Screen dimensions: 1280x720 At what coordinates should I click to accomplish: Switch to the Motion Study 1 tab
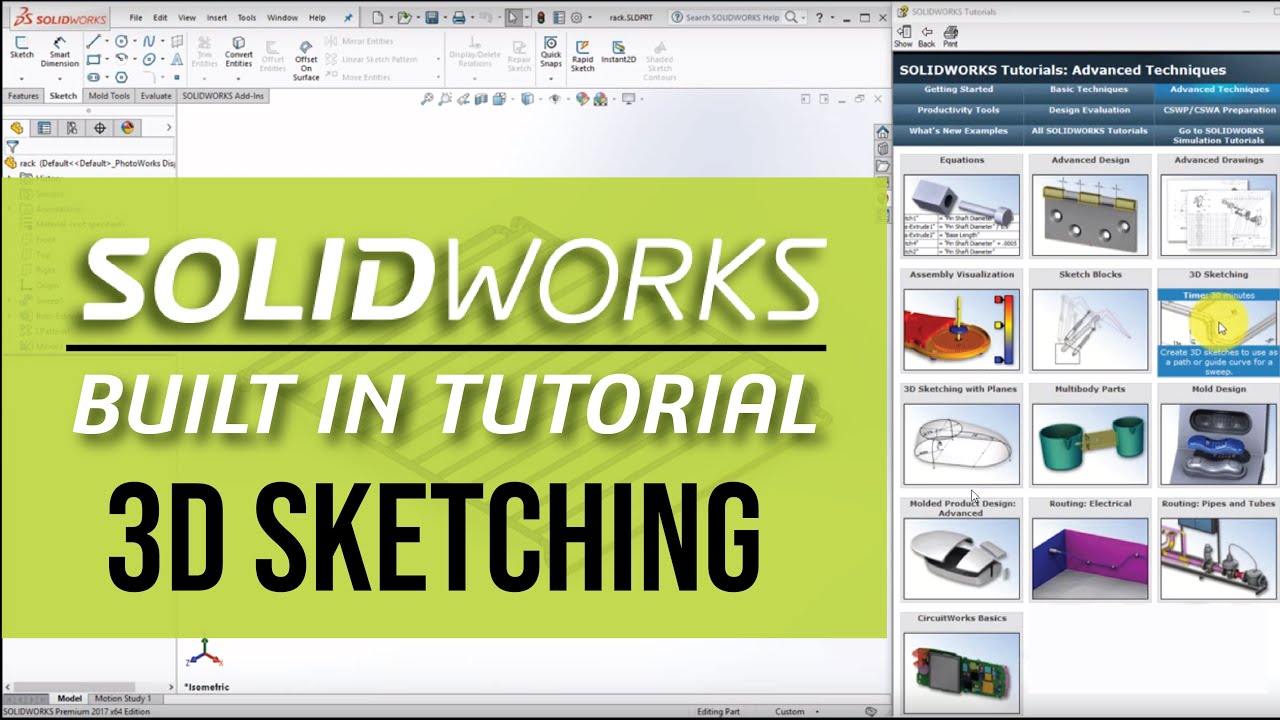(x=123, y=698)
